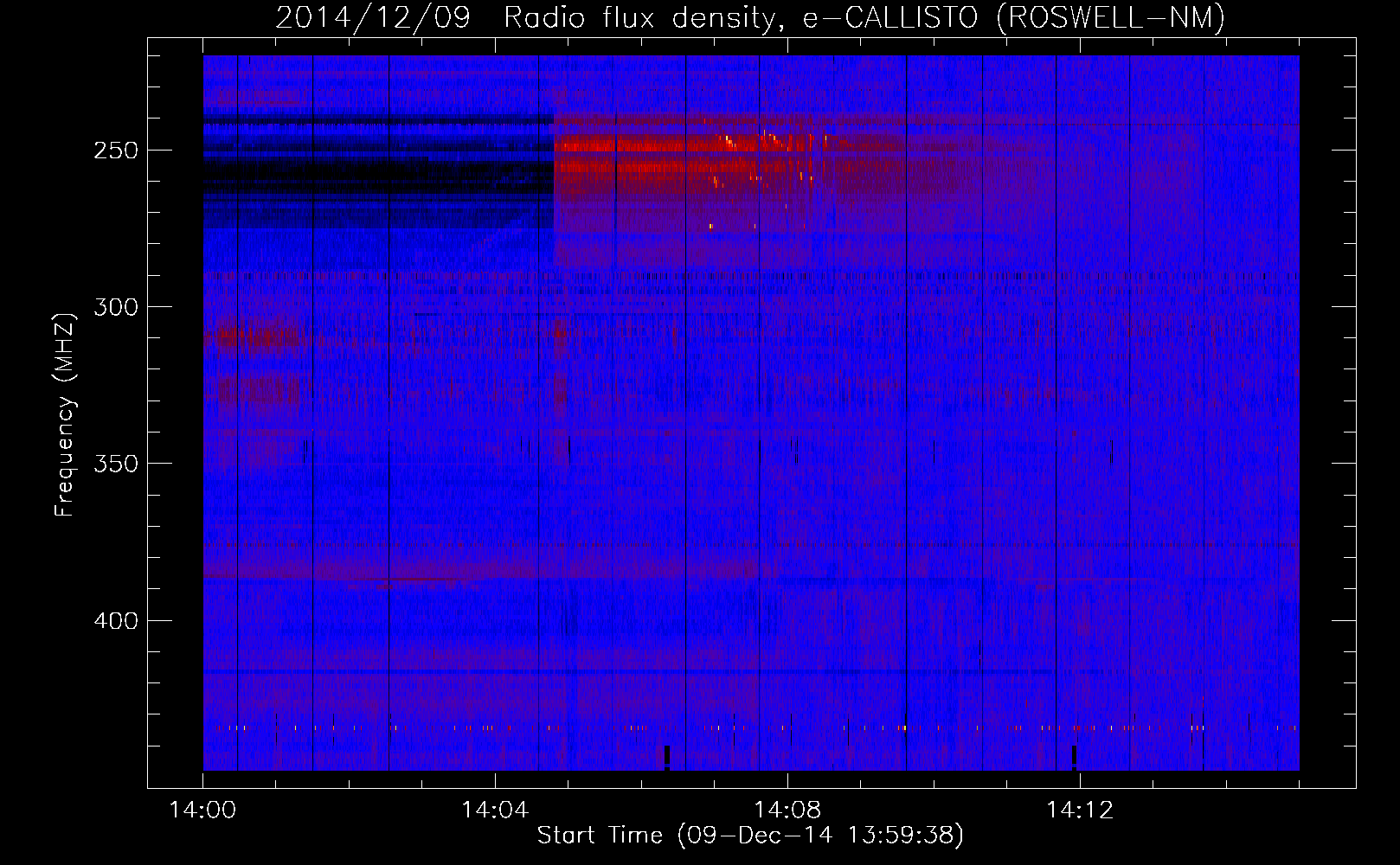The width and height of the screenshot is (1400, 865).
Task: Click the 14:04 time tick label
Action: coord(495,811)
